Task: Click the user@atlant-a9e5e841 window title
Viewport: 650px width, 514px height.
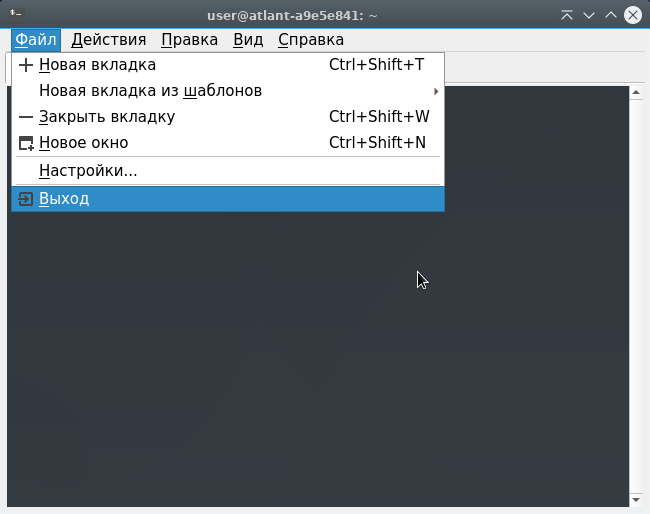Action: tap(292, 16)
